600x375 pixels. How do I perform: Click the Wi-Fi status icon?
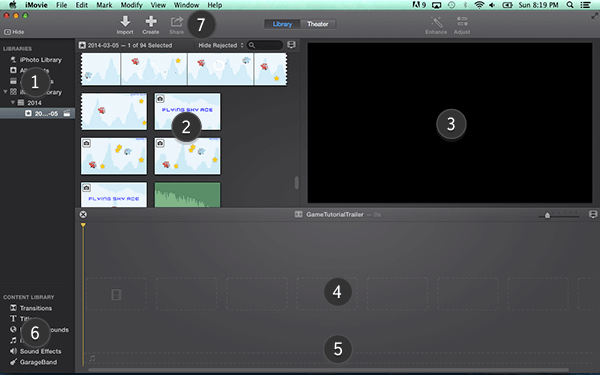pyautogui.click(x=479, y=5)
